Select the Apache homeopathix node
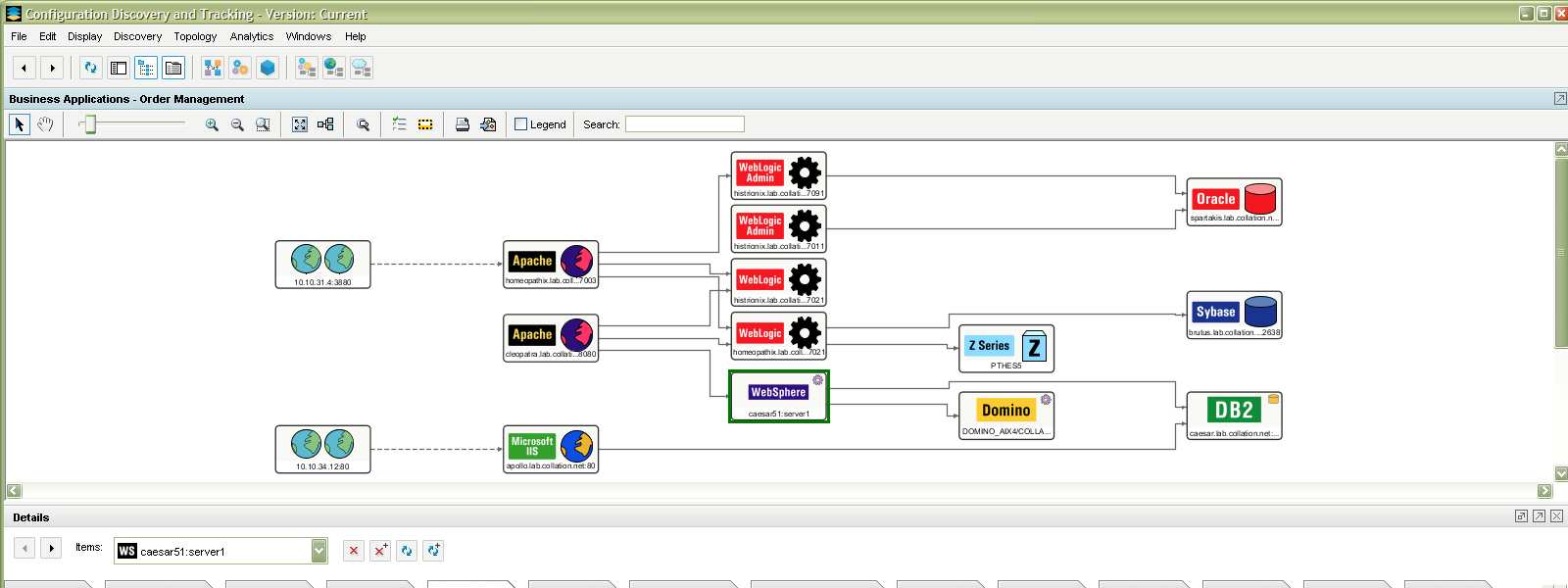Viewport: 1568px width, 588px height. pyautogui.click(x=551, y=265)
